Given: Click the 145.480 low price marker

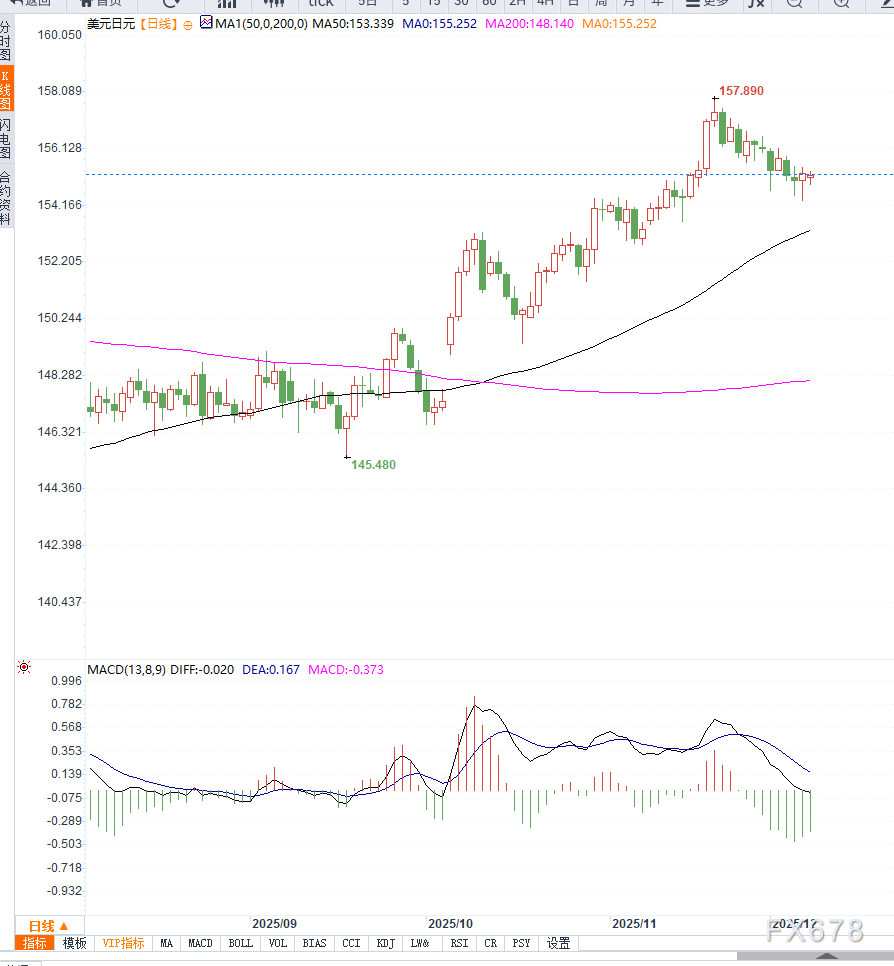Looking at the screenshot, I should (x=373, y=465).
